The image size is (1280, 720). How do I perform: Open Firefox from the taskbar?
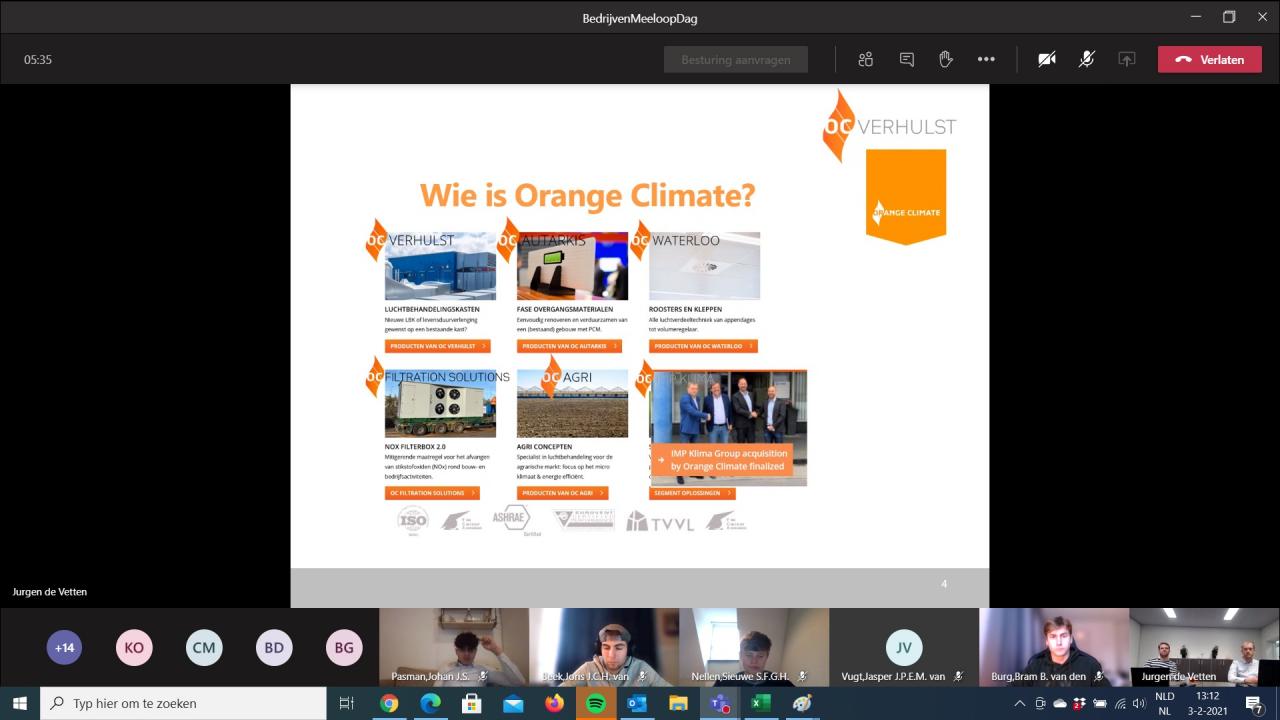[554, 703]
